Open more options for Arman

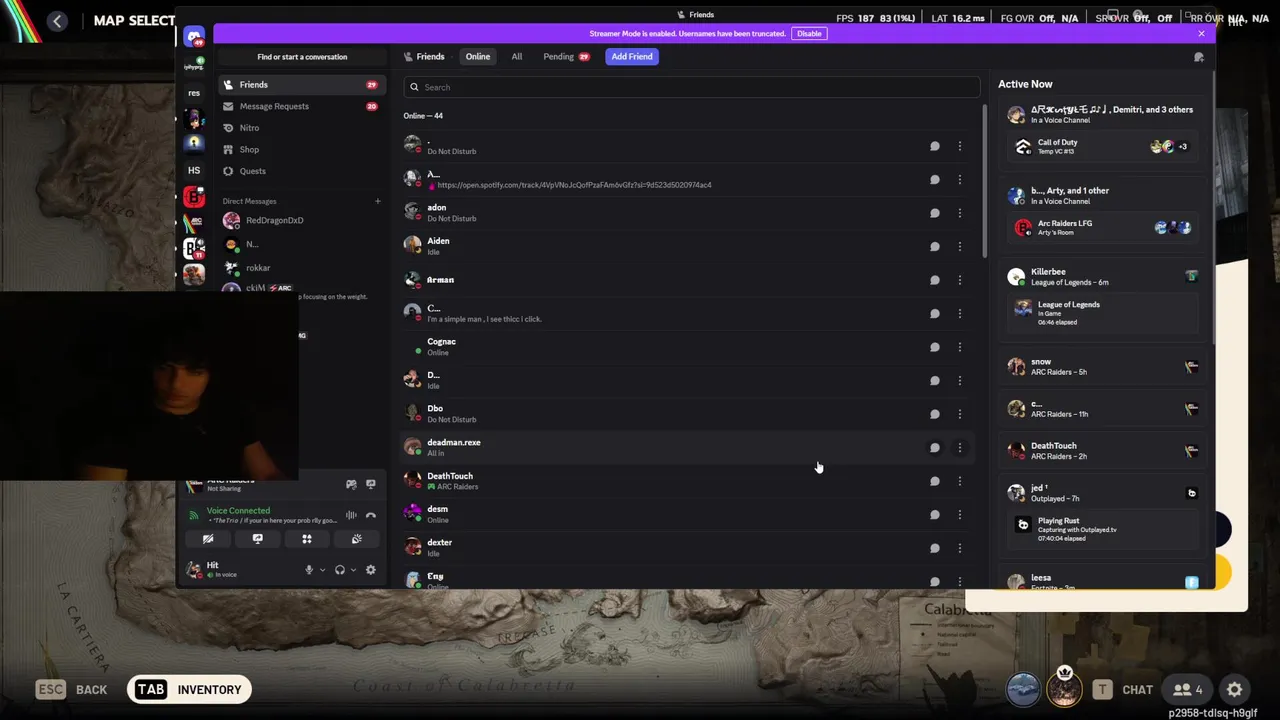(960, 280)
